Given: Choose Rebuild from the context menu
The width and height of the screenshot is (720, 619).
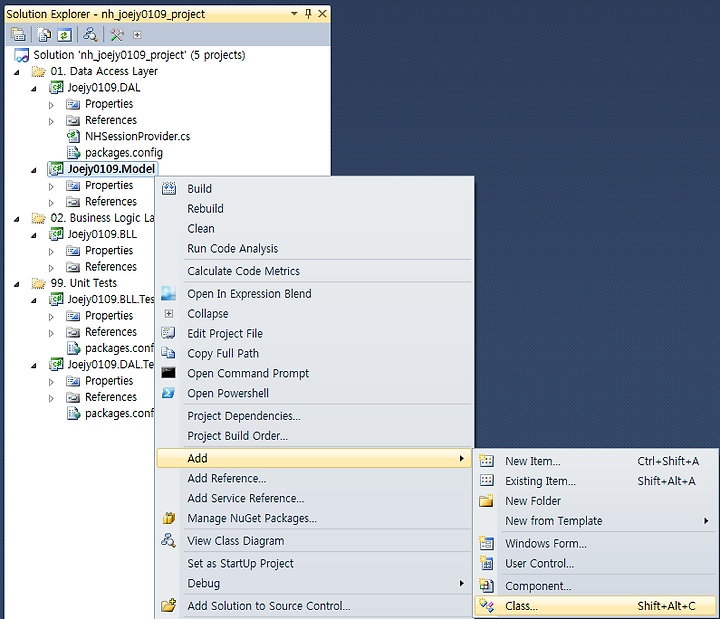Looking at the screenshot, I should pyautogui.click(x=315, y=208).
